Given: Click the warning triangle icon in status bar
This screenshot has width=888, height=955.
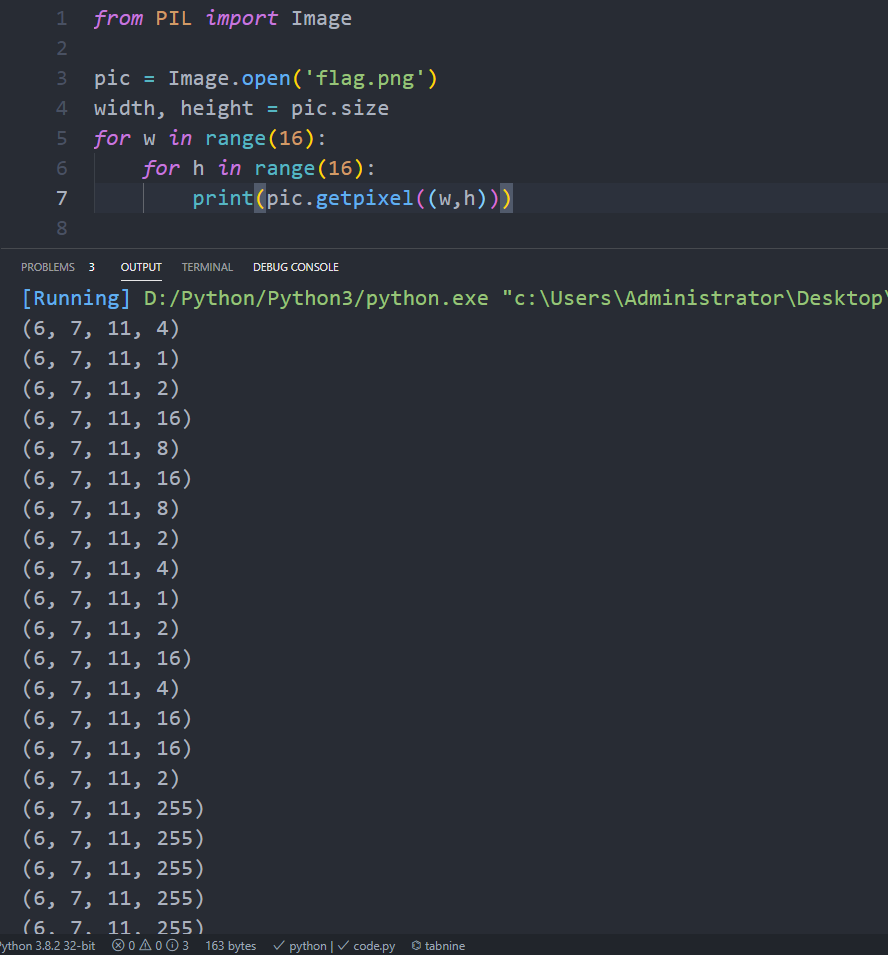Looking at the screenshot, I should tap(145, 945).
